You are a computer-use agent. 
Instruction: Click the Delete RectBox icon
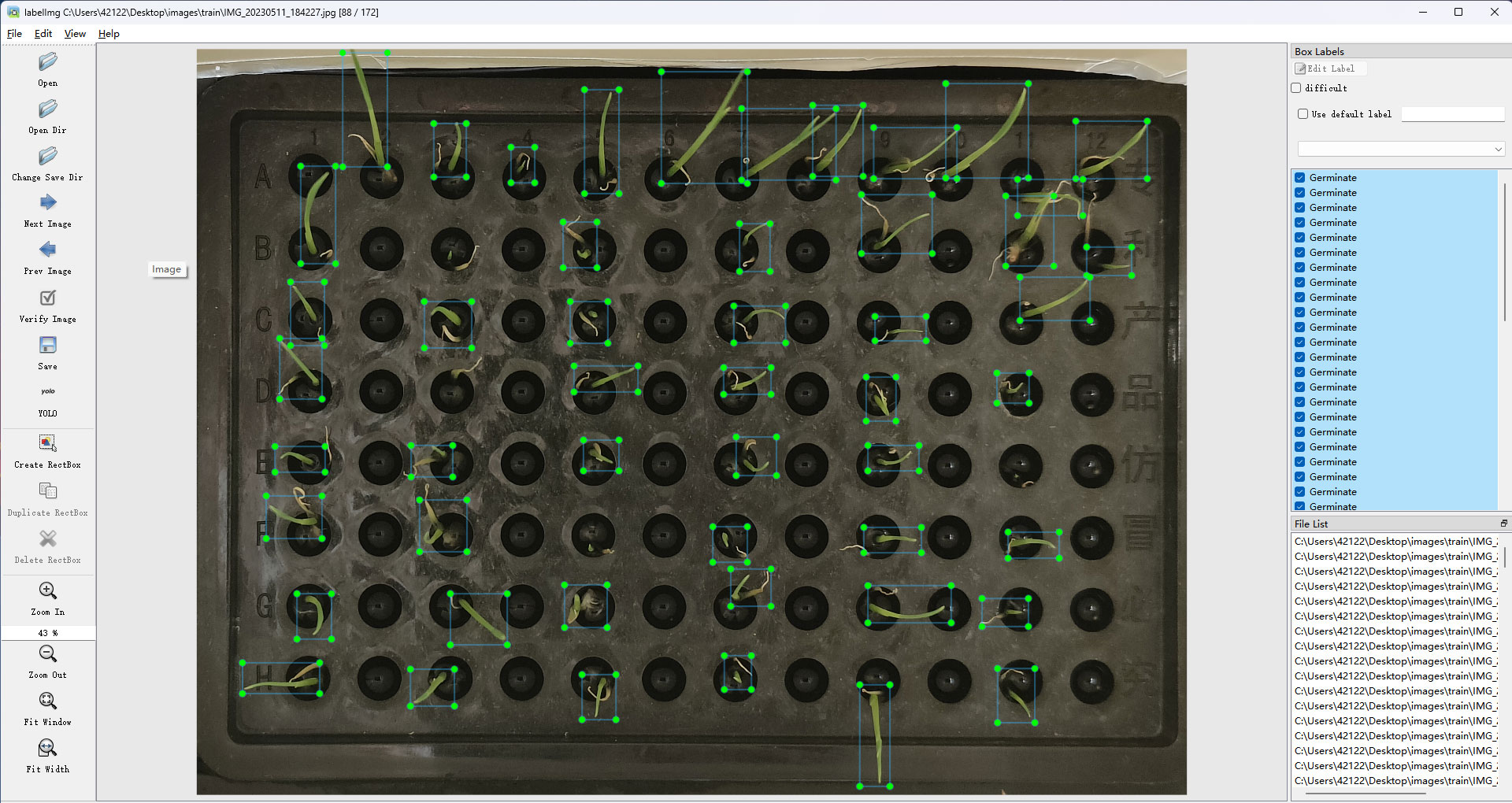48,539
